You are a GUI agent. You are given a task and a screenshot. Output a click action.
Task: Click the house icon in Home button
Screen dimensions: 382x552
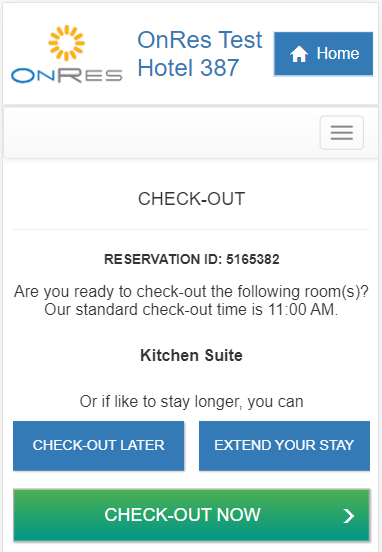click(x=299, y=54)
